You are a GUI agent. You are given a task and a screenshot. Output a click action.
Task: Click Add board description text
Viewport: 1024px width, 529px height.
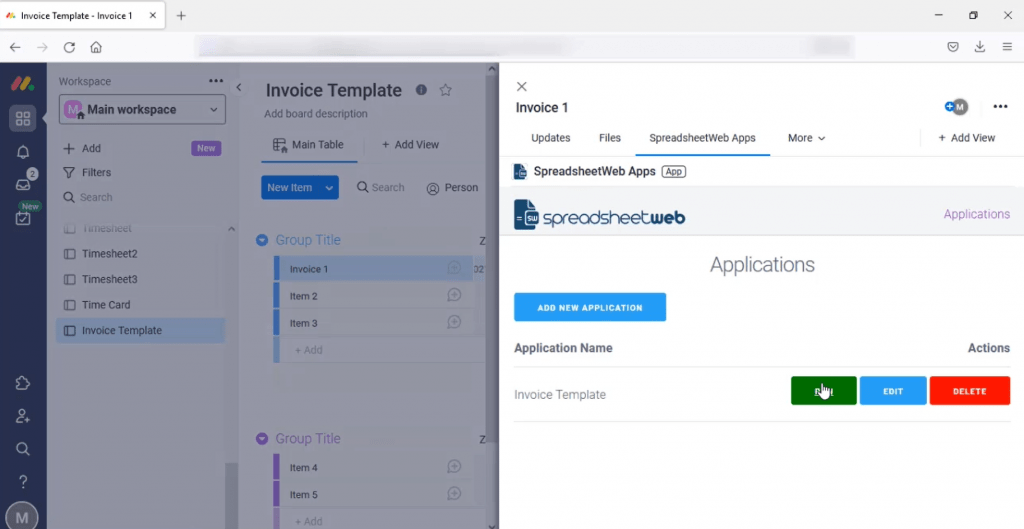pyautogui.click(x=316, y=114)
